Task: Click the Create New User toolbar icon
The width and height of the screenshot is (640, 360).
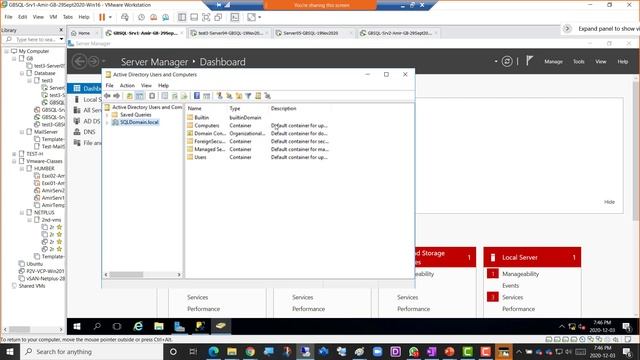Action: [x=220, y=96]
